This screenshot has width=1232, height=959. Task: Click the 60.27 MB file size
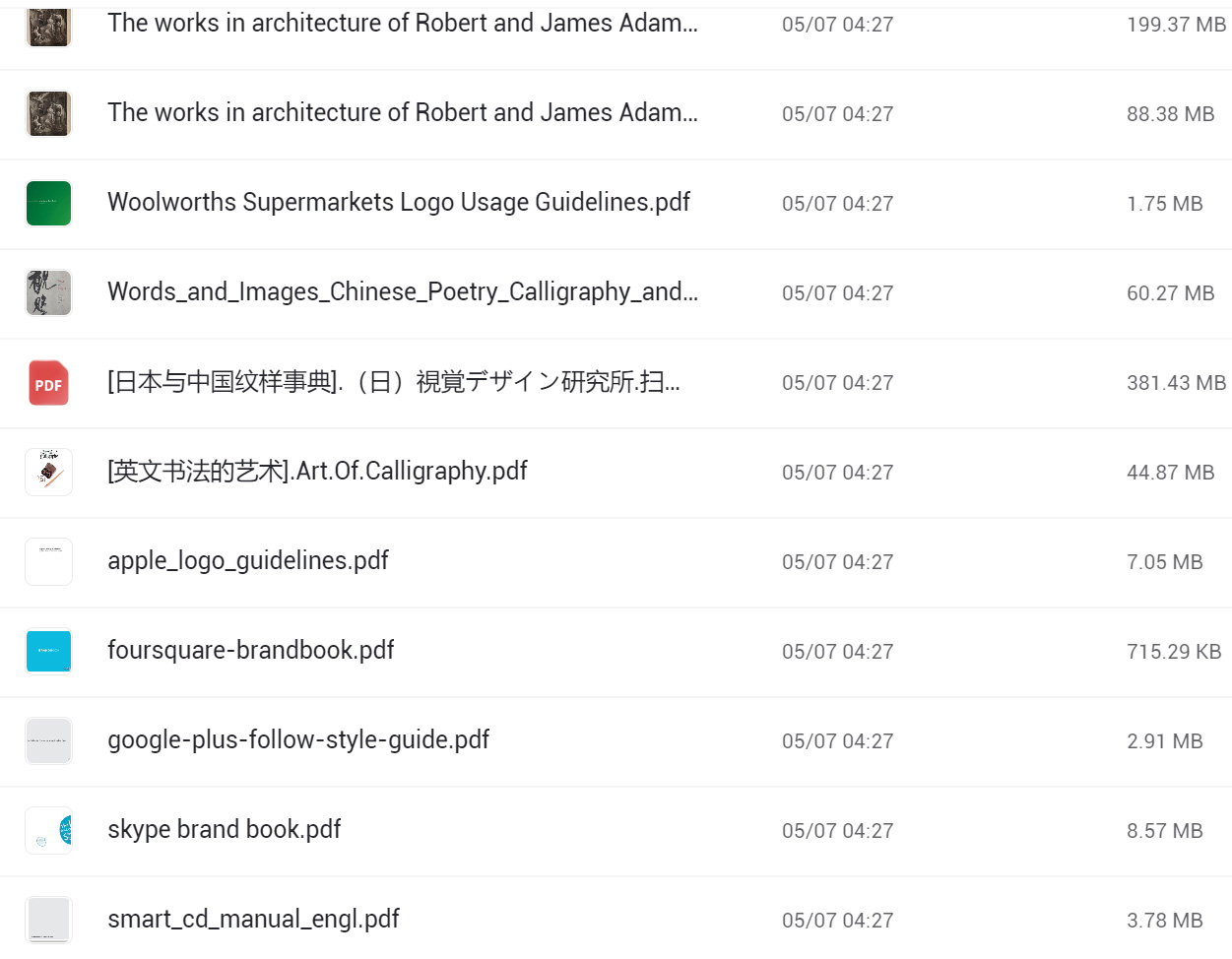(1170, 293)
